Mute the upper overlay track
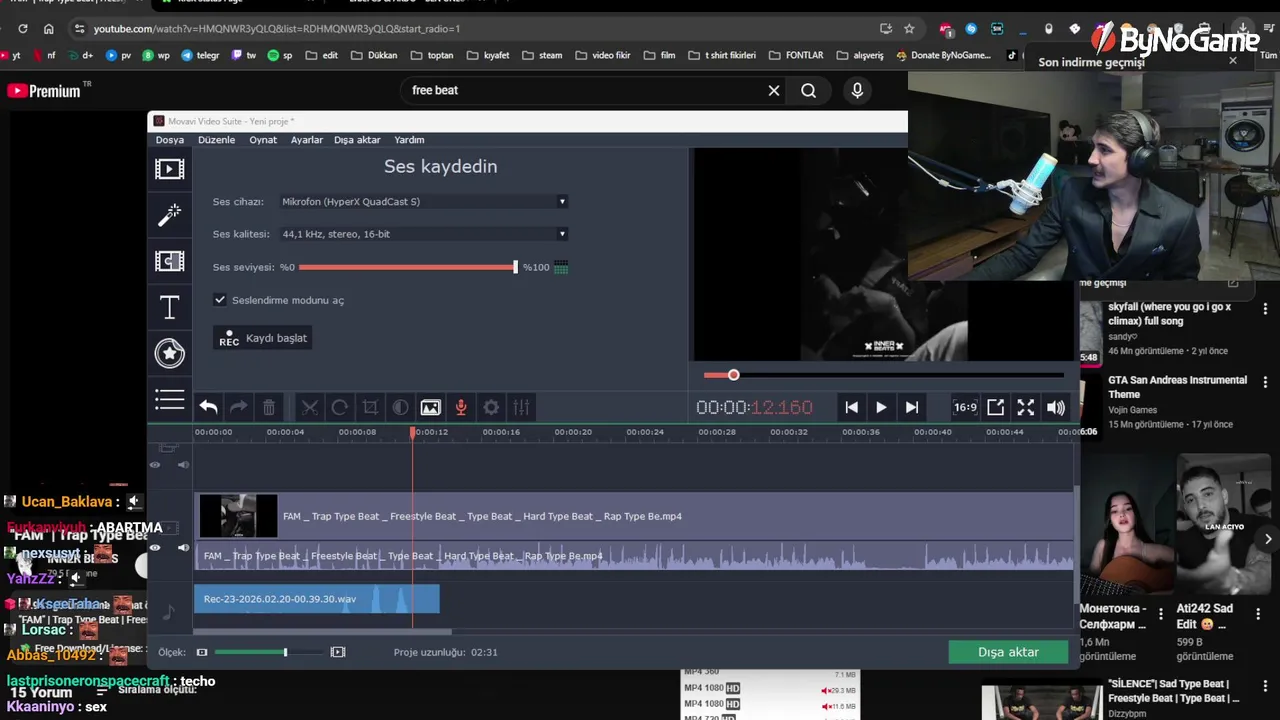 (183, 465)
